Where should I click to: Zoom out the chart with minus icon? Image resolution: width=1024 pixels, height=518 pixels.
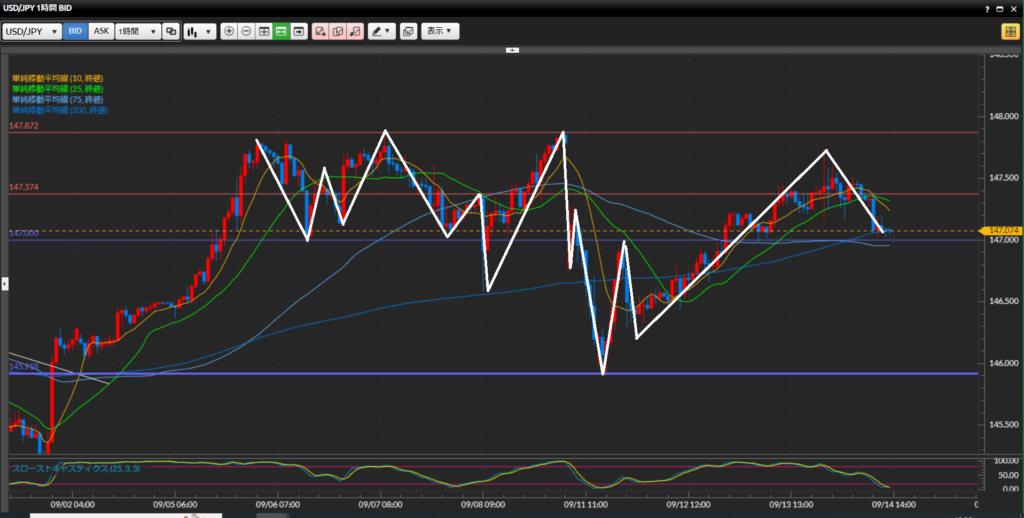[x=246, y=31]
